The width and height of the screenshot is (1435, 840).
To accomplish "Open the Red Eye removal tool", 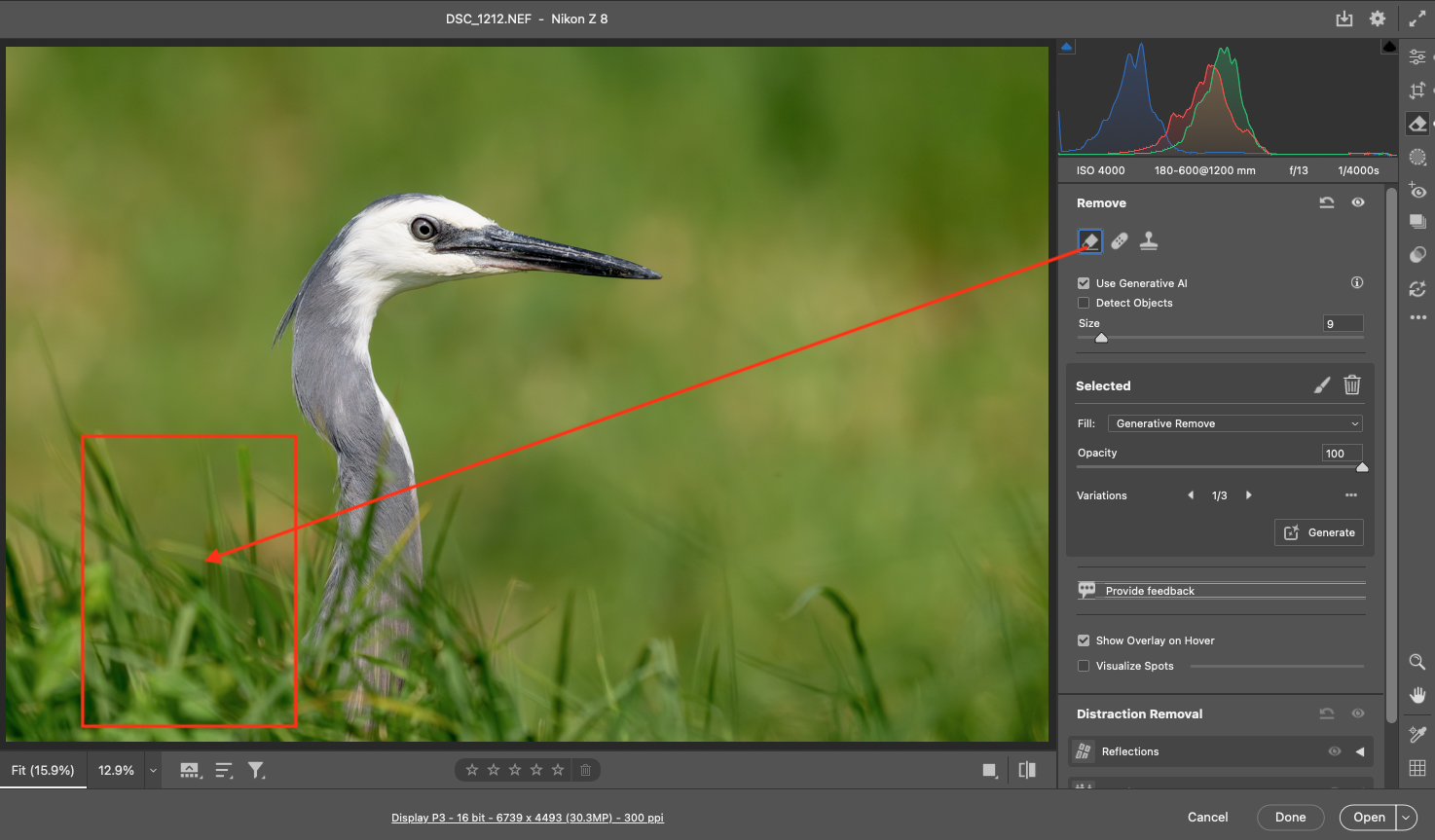I will [x=1417, y=191].
